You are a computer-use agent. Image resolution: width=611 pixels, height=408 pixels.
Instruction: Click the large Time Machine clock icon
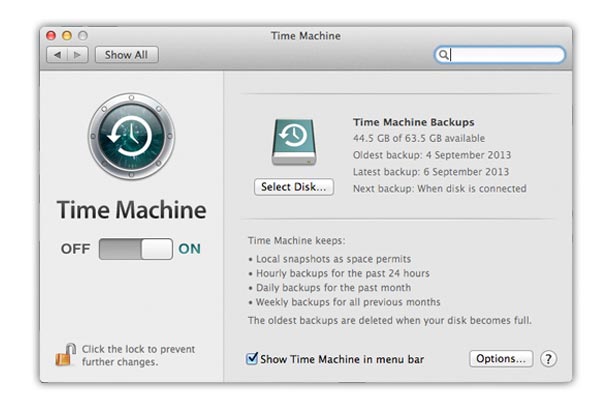pos(132,136)
